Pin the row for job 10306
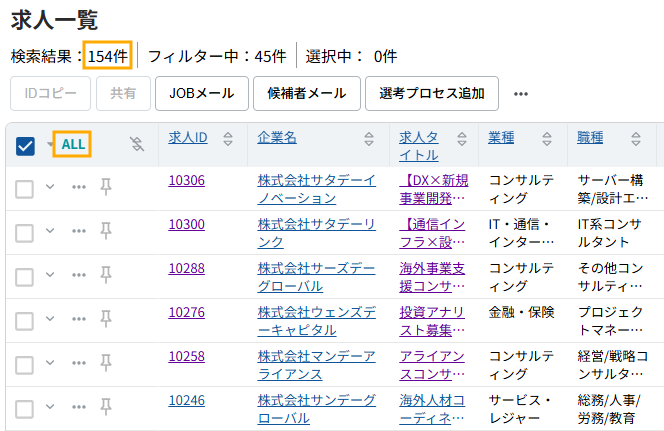664x431 pixels. click(x=106, y=187)
